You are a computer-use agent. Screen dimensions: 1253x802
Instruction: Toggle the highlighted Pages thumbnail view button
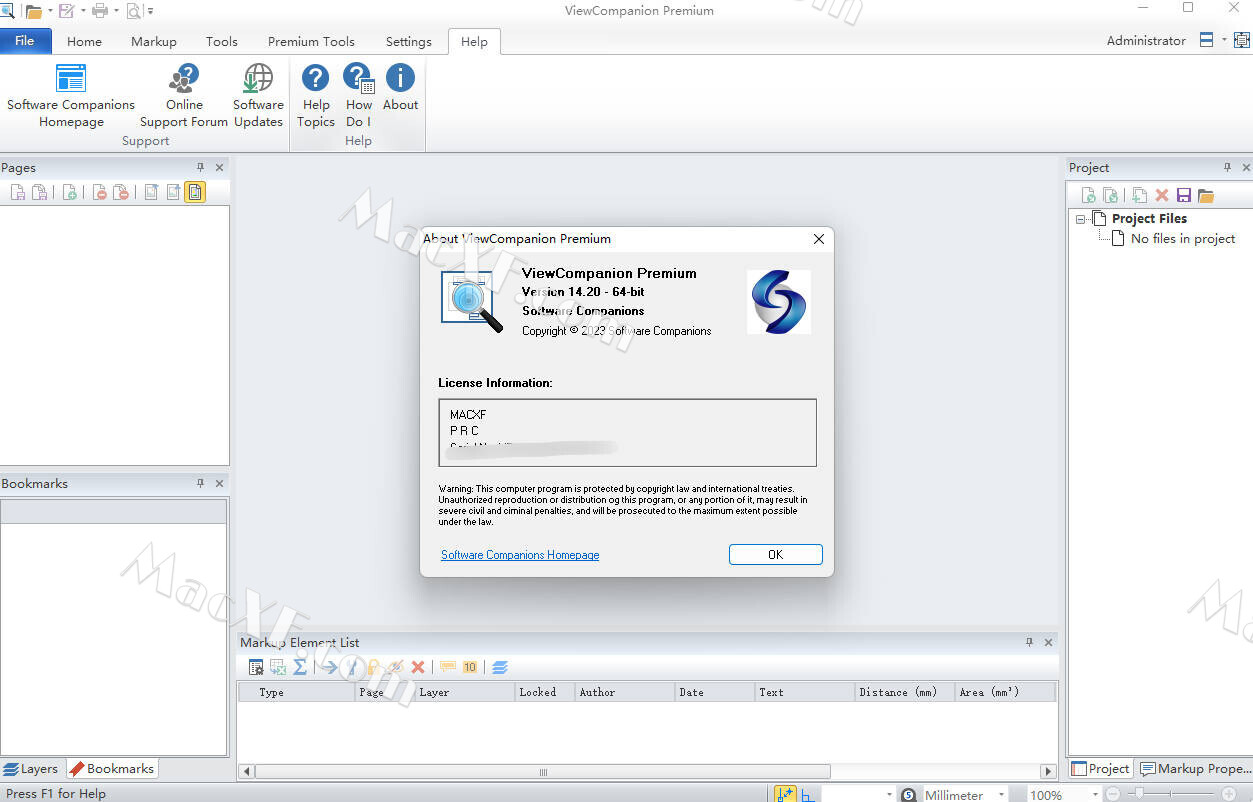(x=195, y=192)
